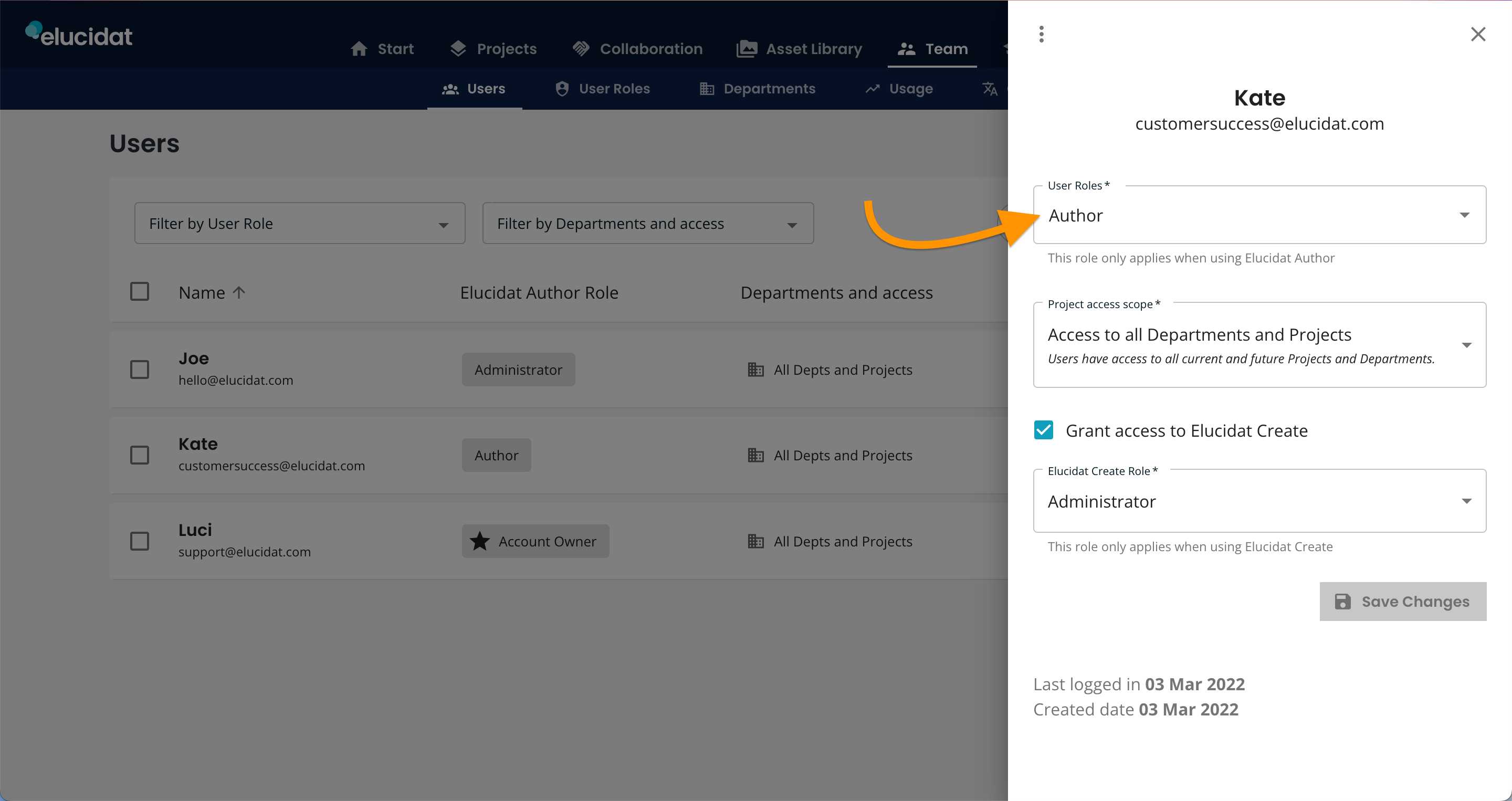Open the Asset Library tab

point(800,49)
